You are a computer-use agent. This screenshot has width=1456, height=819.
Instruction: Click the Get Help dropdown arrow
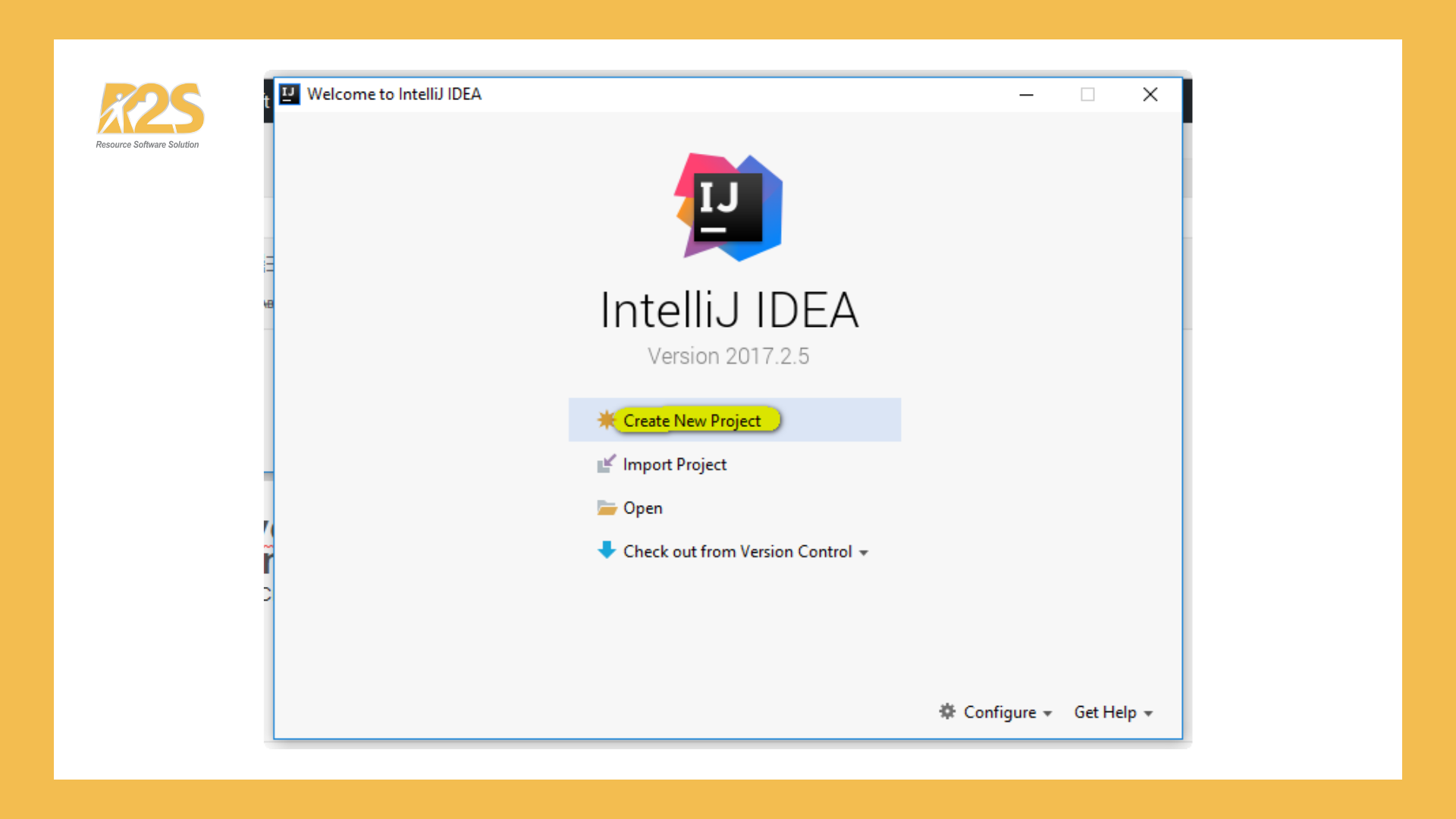pos(1148,714)
